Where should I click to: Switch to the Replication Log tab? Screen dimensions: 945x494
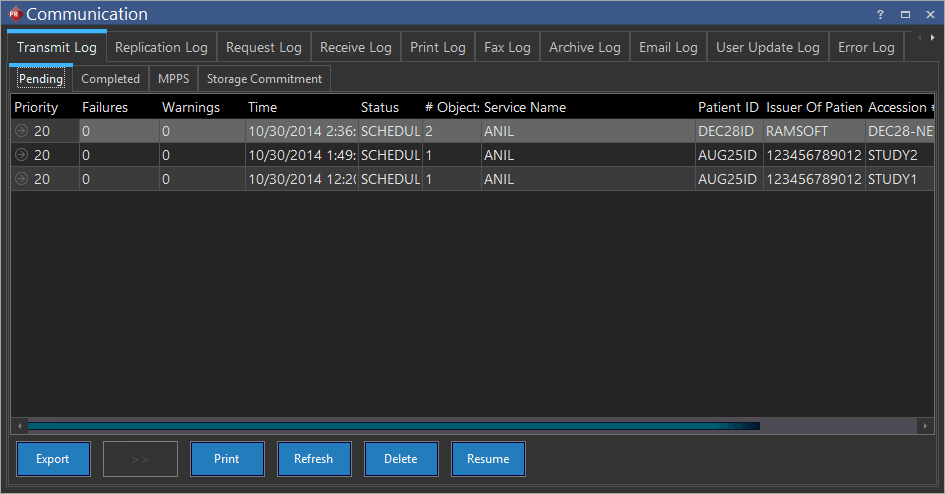click(161, 47)
